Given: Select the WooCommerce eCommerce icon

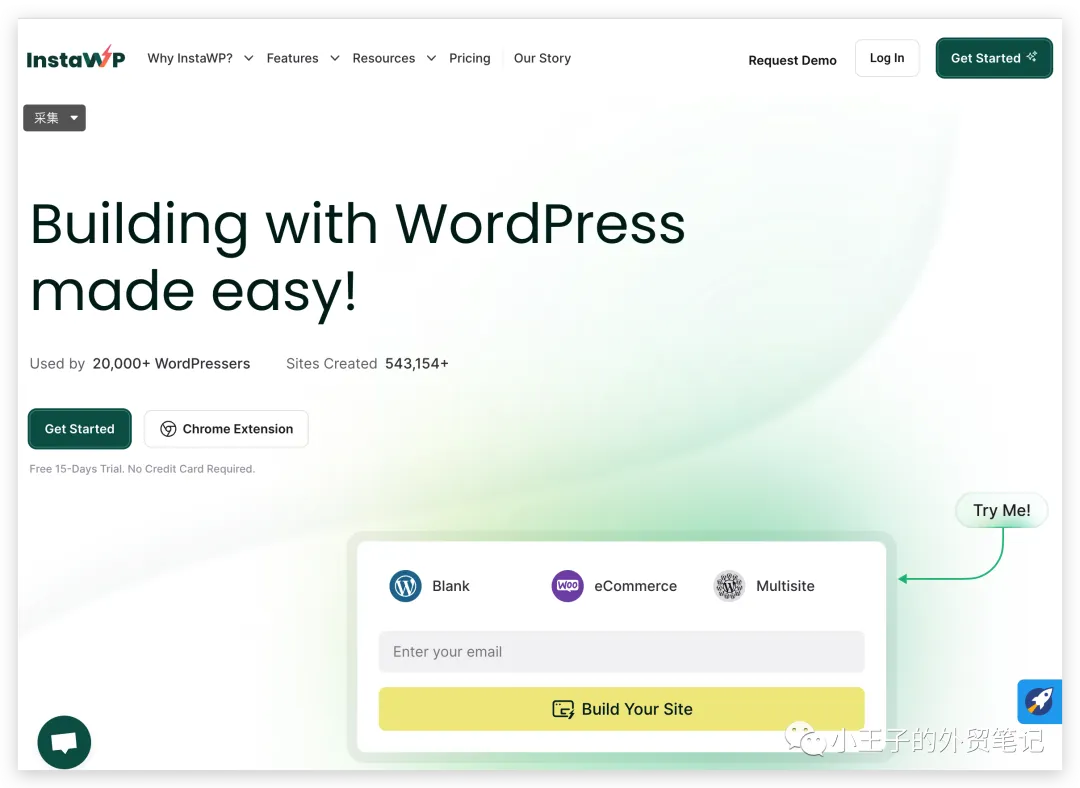Looking at the screenshot, I should tap(568, 586).
